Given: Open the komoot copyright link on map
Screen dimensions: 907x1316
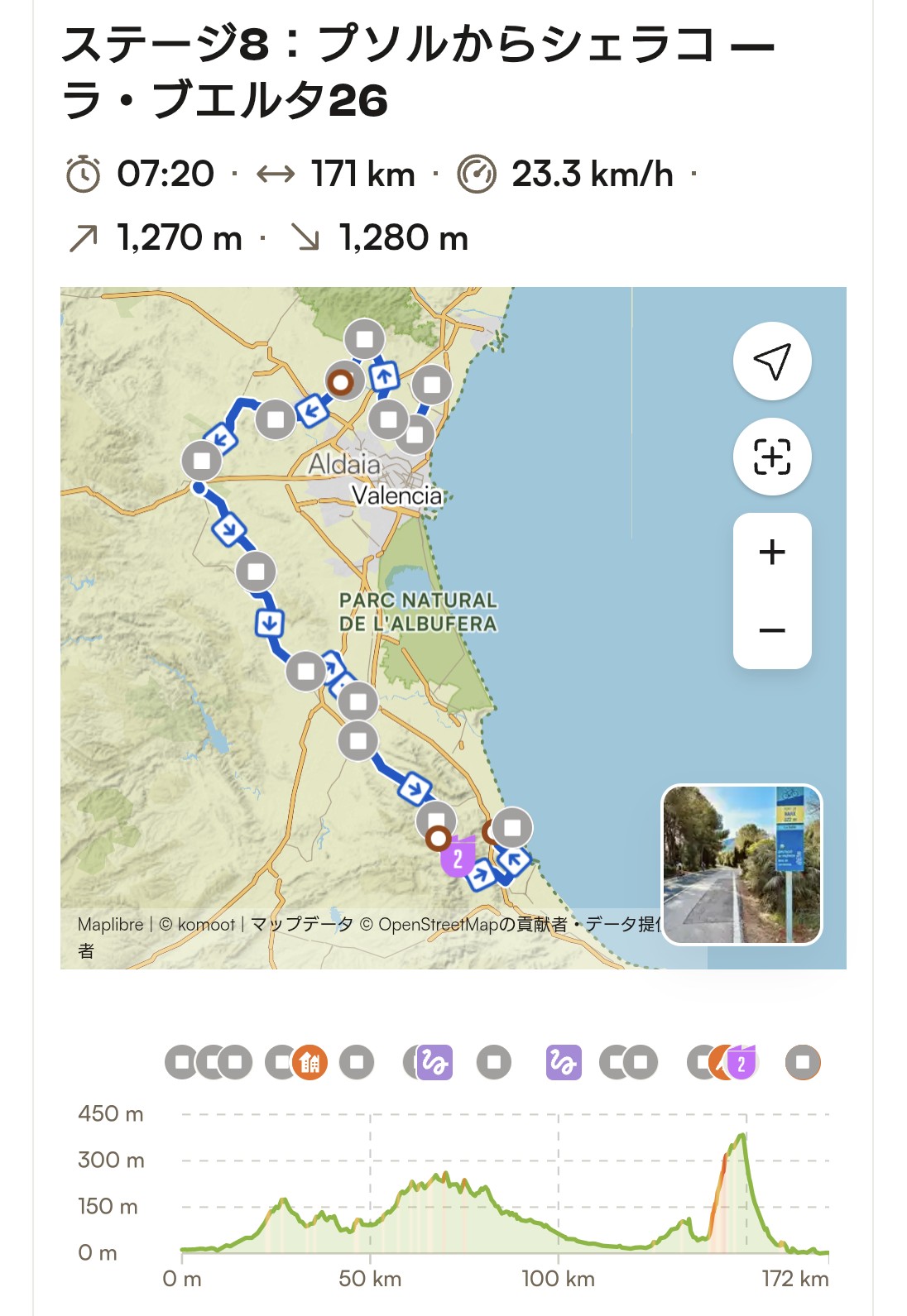Looking at the screenshot, I should pyautogui.click(x=197, y=924).
